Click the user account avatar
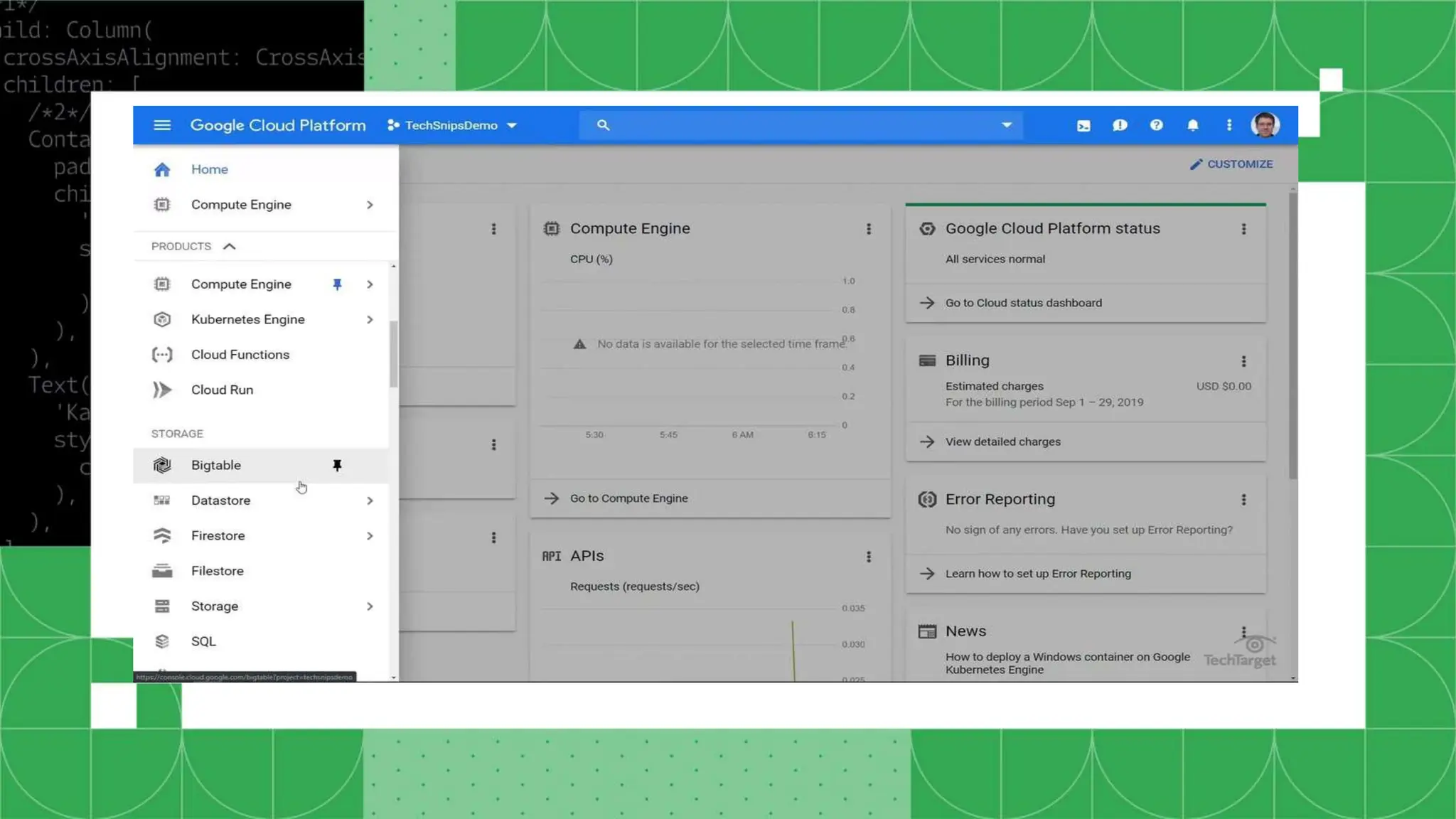Screen dimensions: 1456x819 pos(1265,125)
